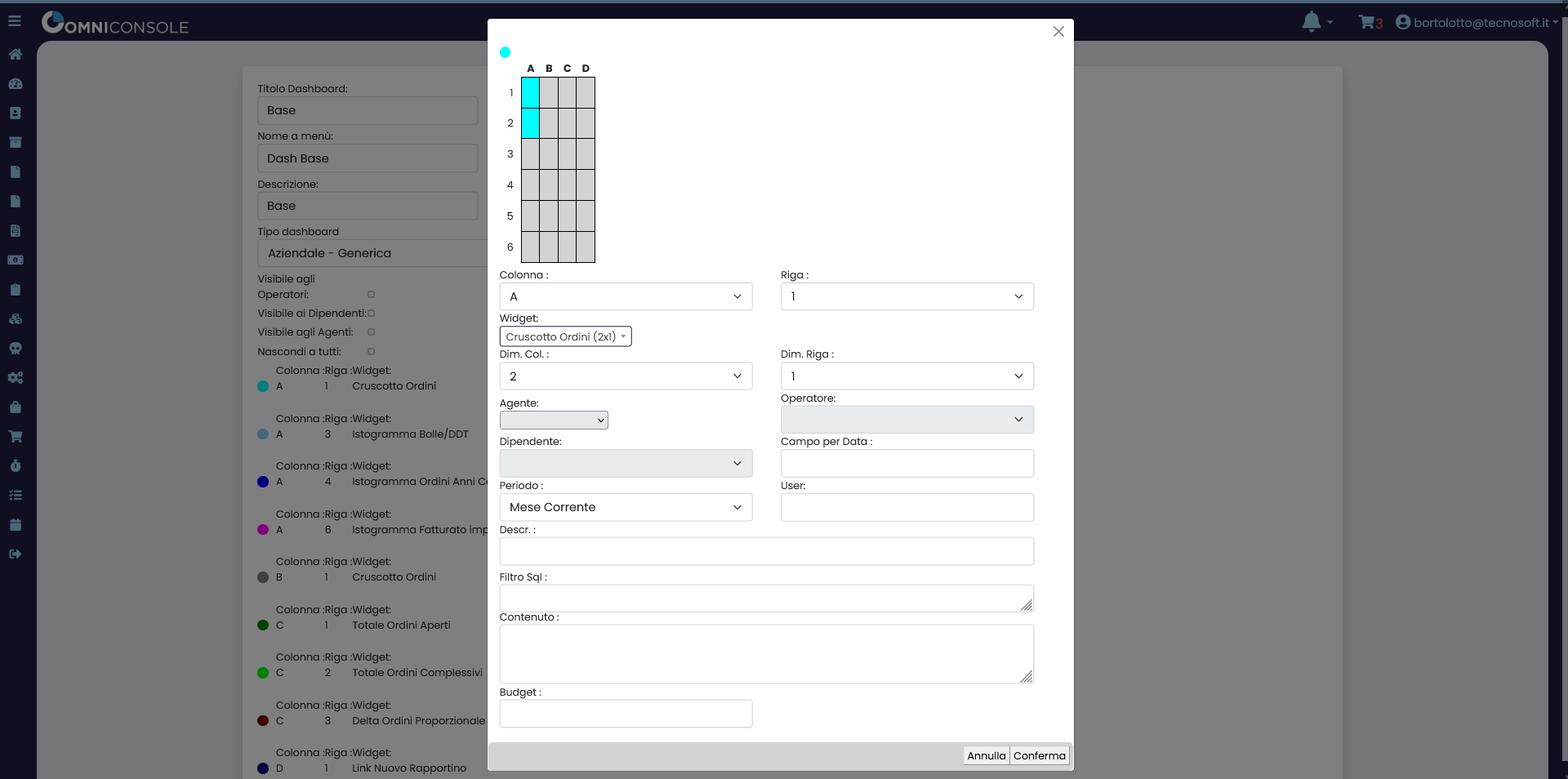Open the shopping cart sidebar icon
The width and height of the screenshot is (1568, 779).
16,437
